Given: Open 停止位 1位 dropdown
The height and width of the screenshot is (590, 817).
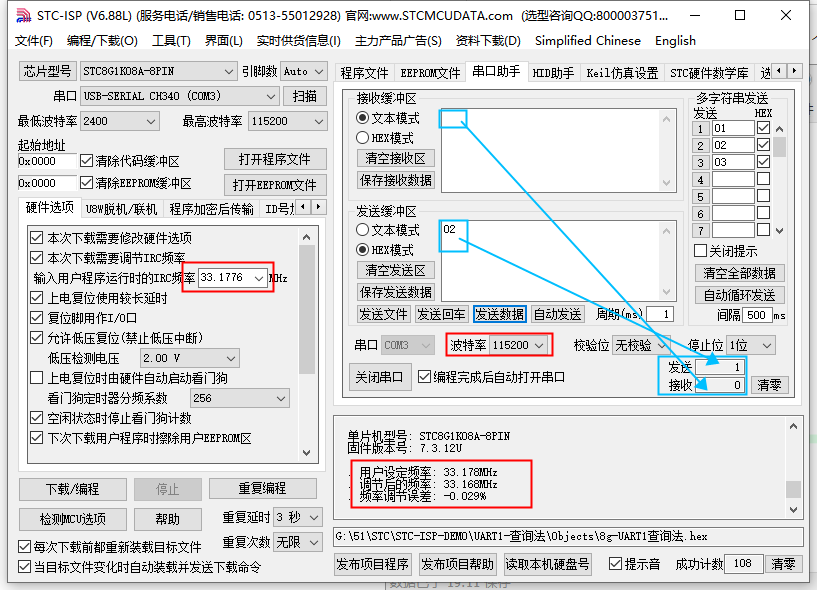Looking at the screenshot, I should click(750, 345).
